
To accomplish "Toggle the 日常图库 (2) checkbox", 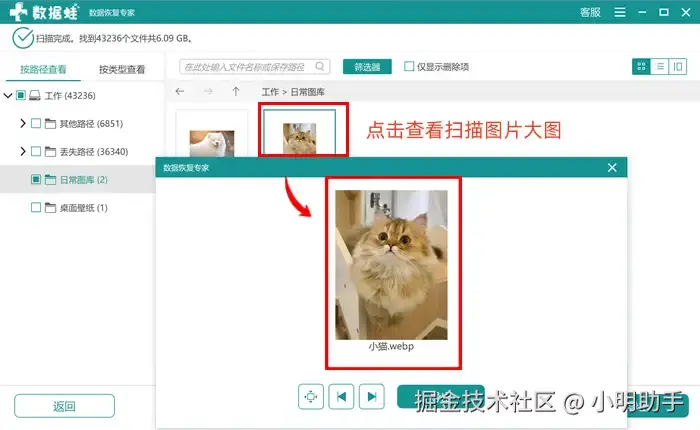I will [36, 180].
